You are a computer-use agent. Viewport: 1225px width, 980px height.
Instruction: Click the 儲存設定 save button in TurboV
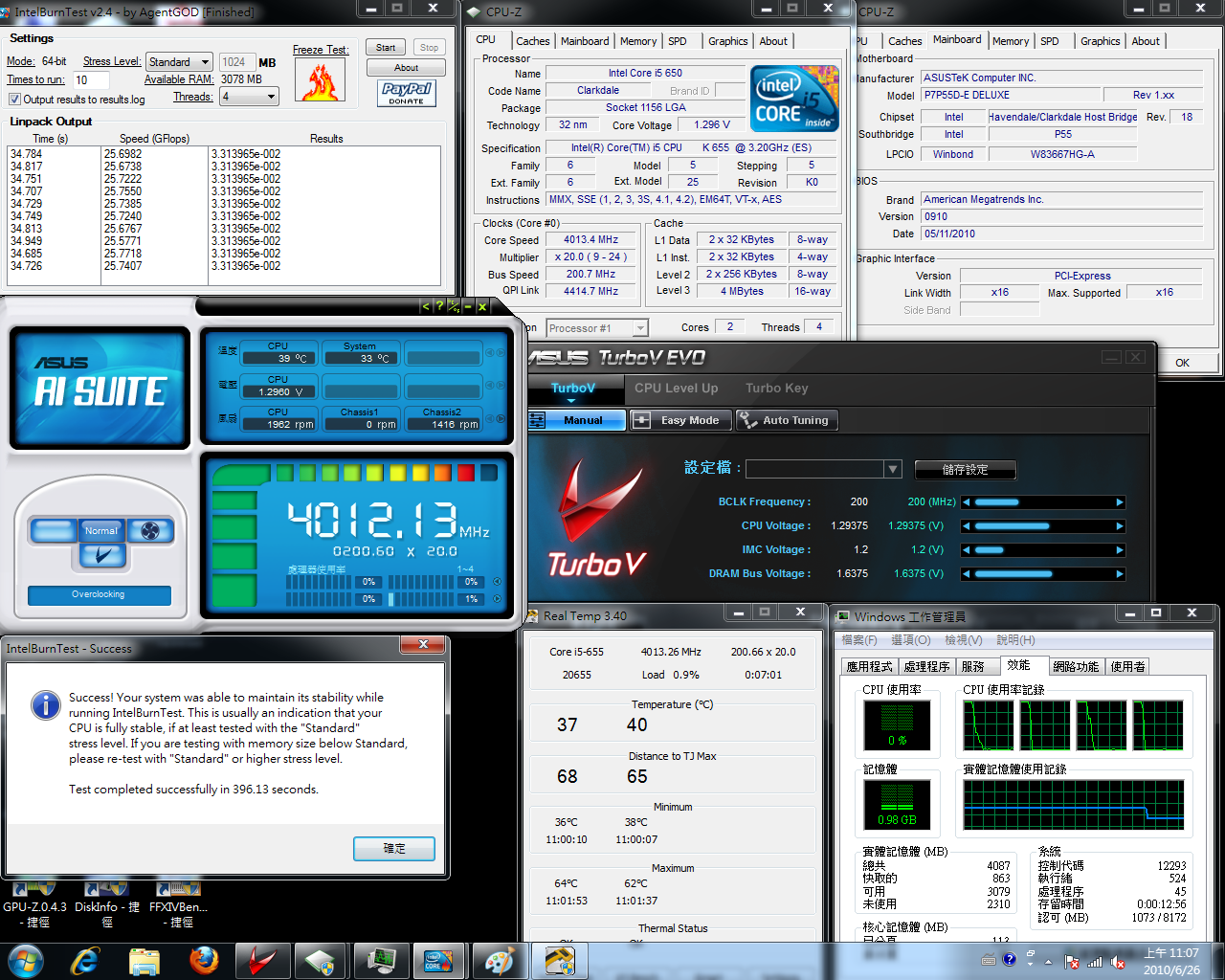point(965,470)
